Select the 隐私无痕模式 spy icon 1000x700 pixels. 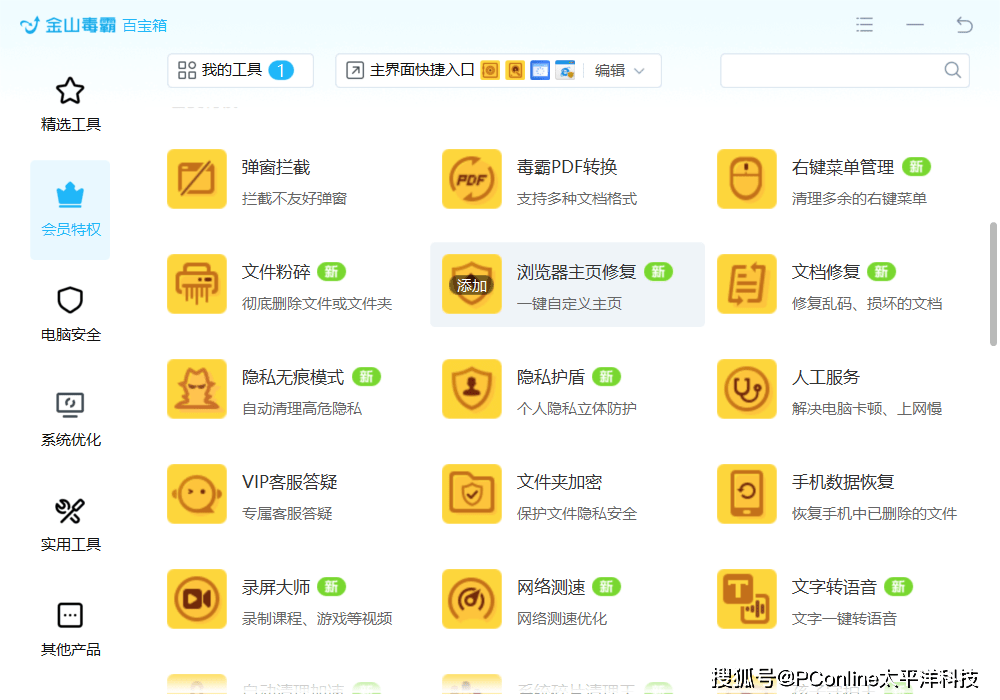(x=196, y=389)
